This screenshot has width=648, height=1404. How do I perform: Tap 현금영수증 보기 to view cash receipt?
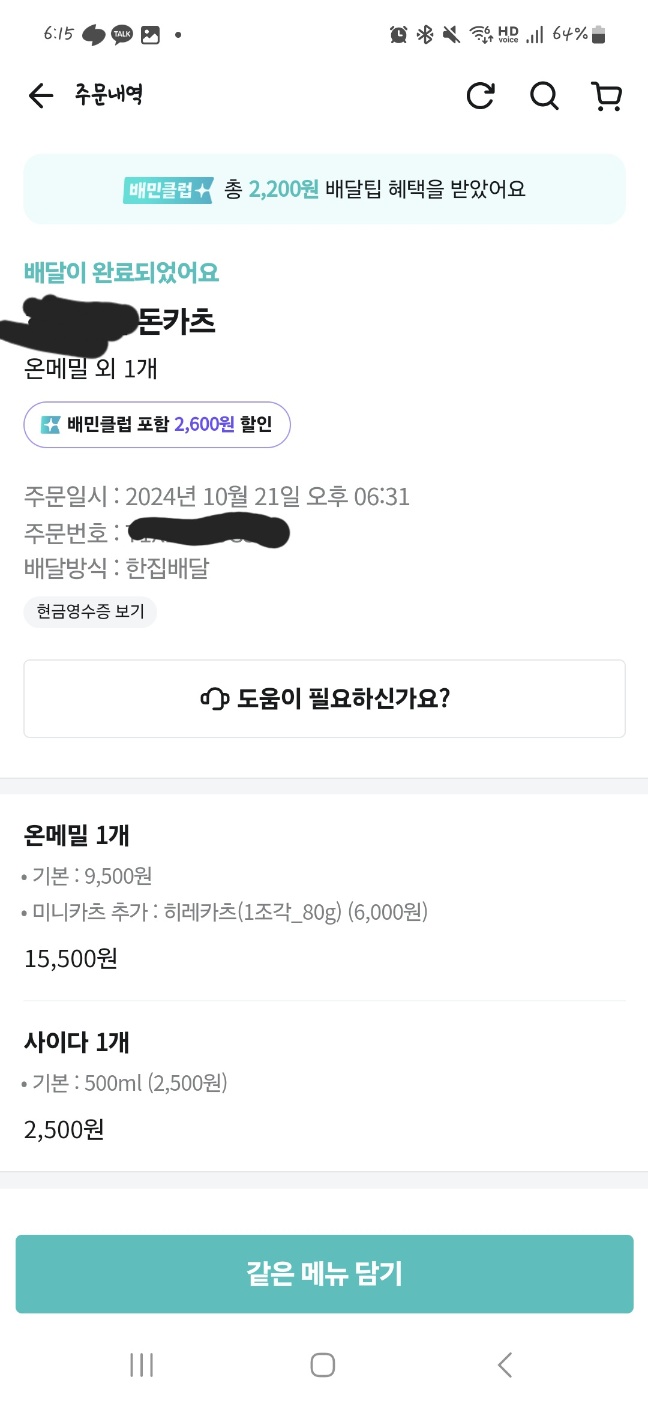click(x=89, y=613)
